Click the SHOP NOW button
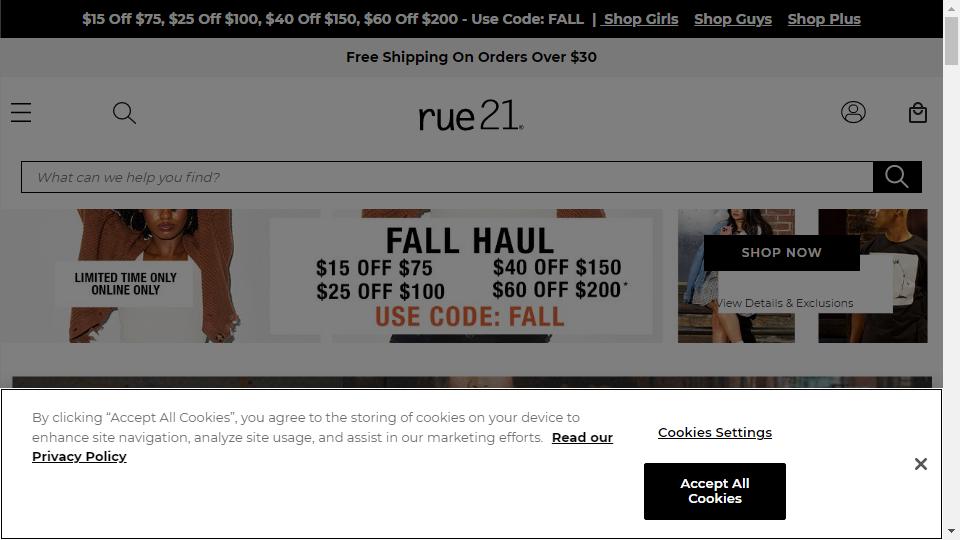The height and width of the screenshot is (540, 960). pos(781,252)
